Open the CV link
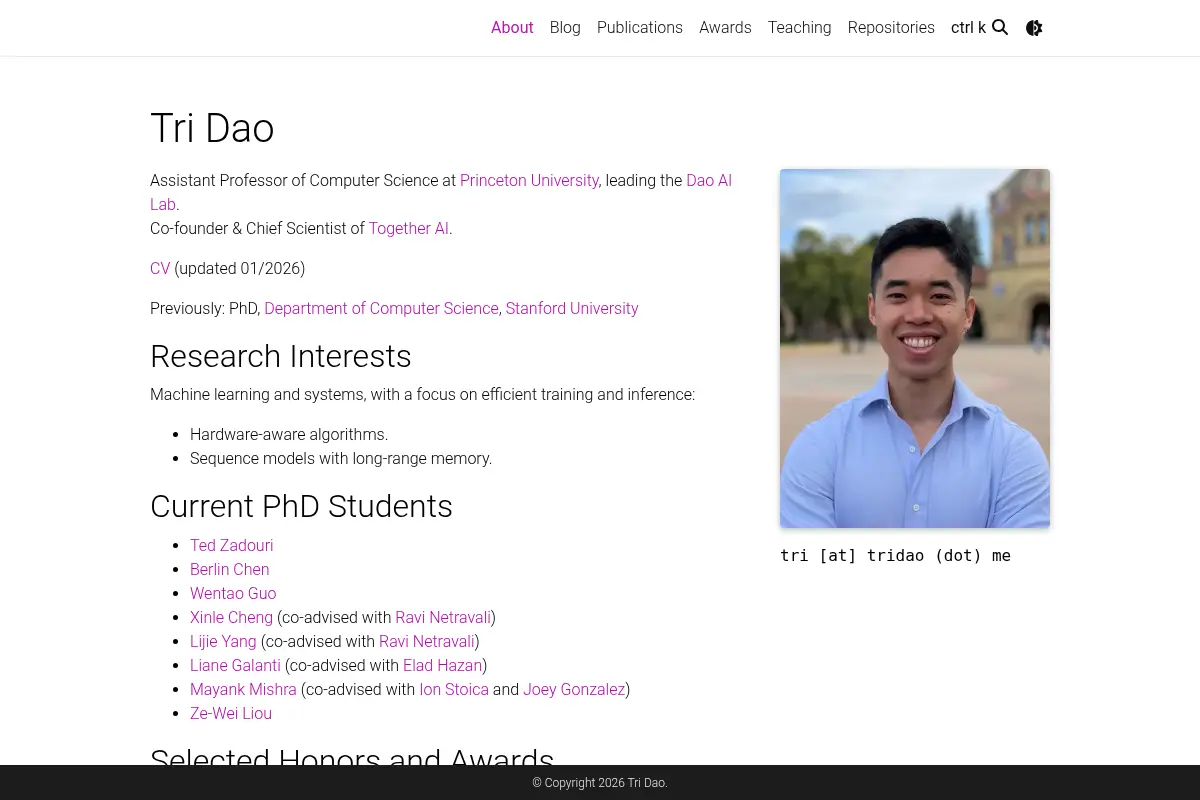1200x800 pixels. (160, 269)
